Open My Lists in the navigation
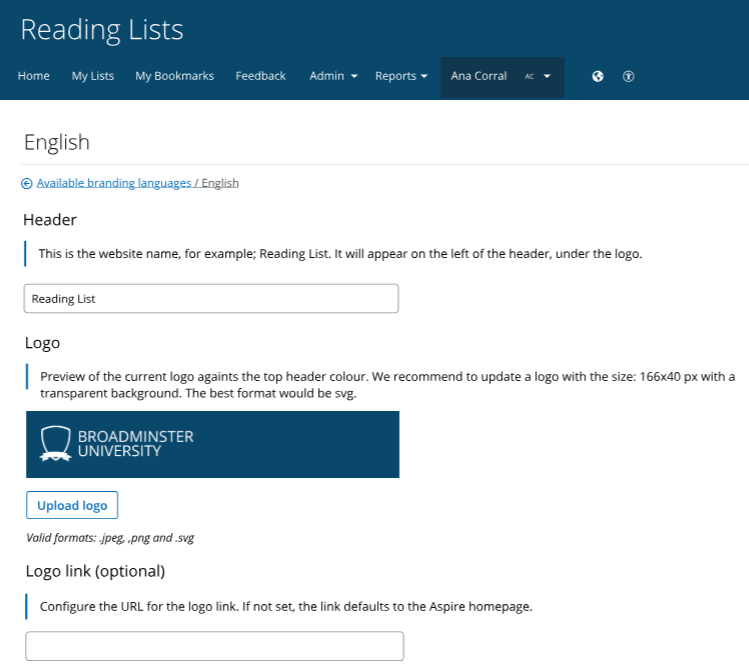 (93, 76)
